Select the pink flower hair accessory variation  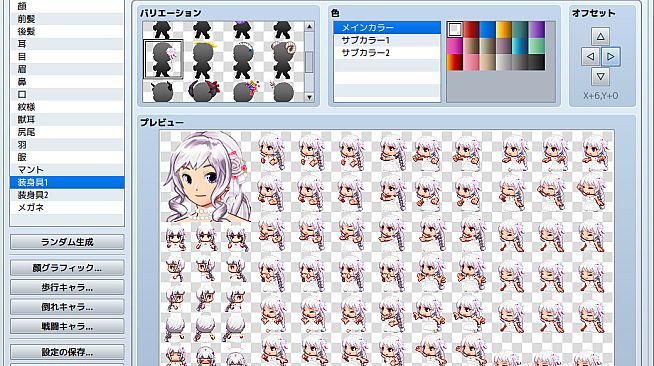[163, 59]
